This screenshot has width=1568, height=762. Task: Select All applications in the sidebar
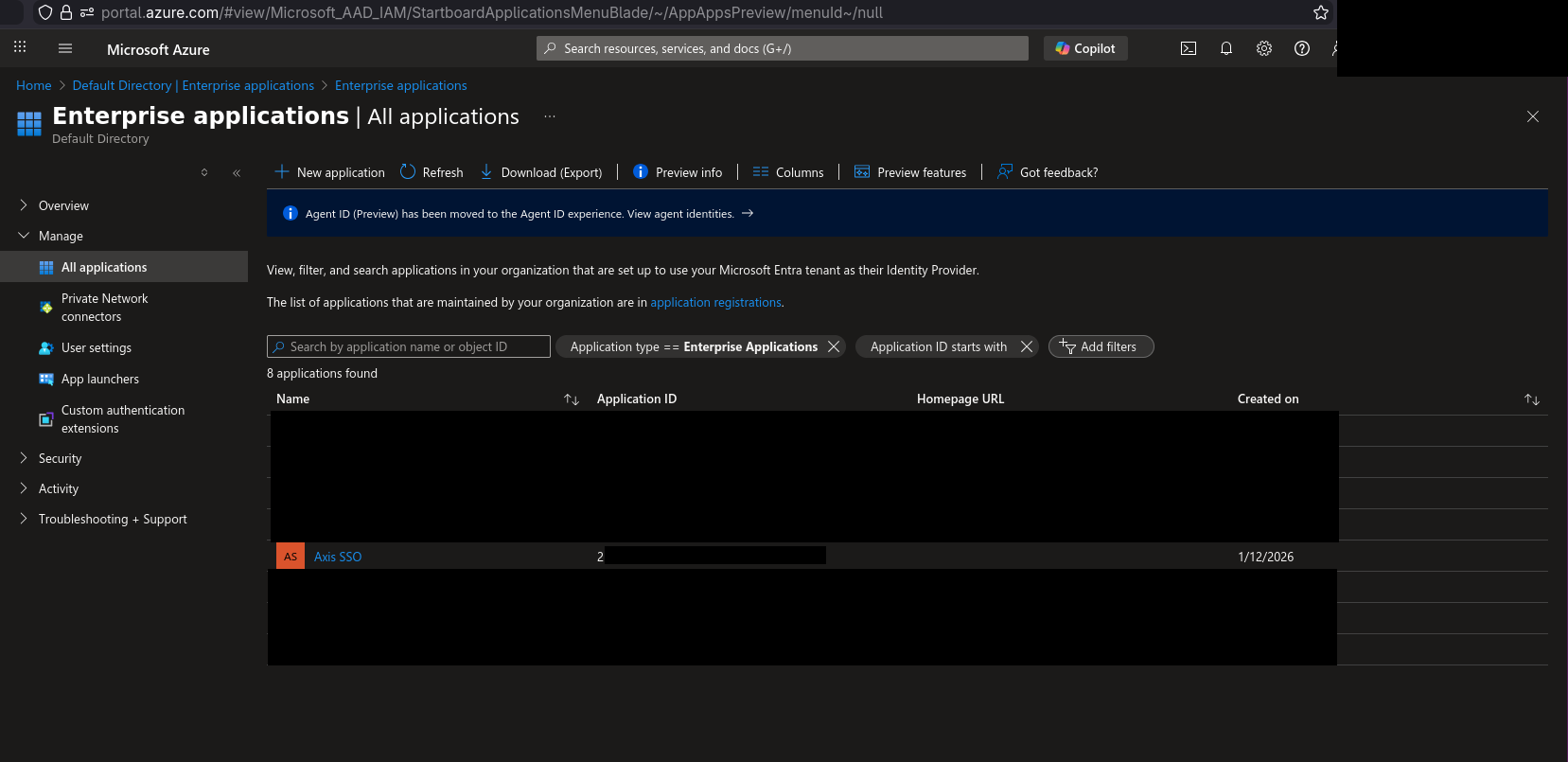pyautogui.click(x=124, y=267)
